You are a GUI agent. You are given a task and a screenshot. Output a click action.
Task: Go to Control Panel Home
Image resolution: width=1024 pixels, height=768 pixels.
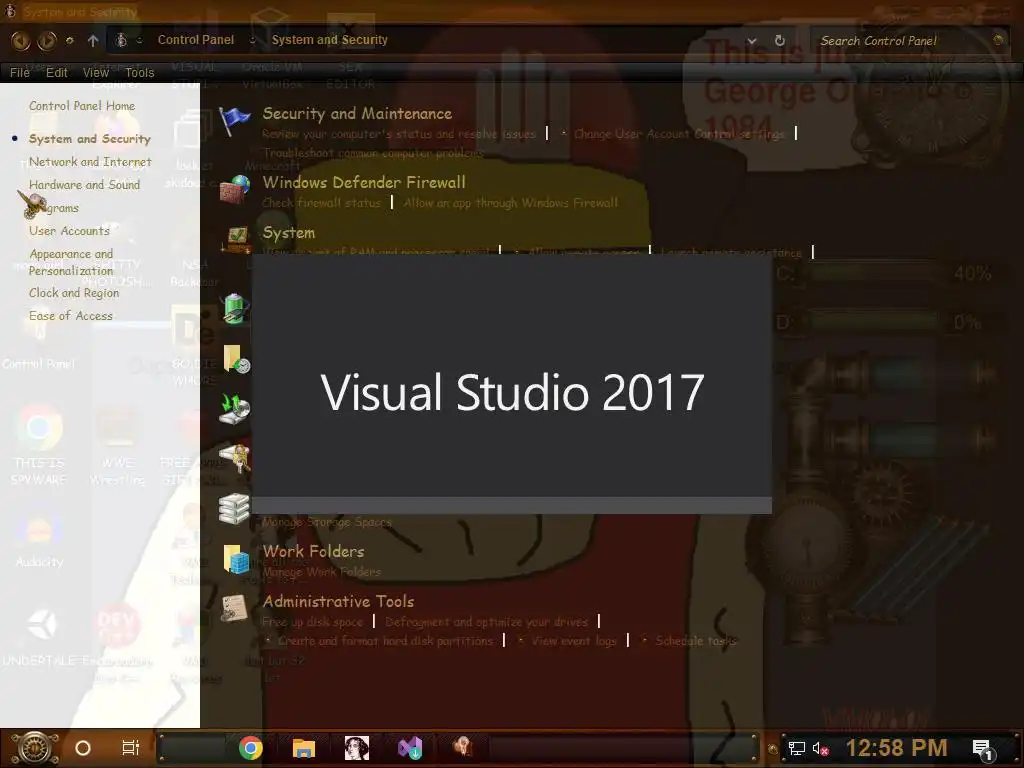[x=82, y=106]
